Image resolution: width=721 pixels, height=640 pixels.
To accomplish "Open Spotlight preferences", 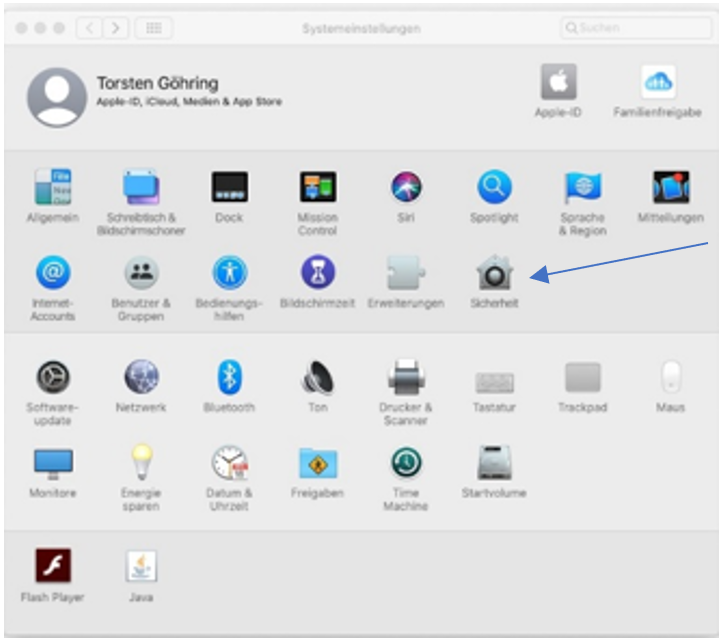I will tap(494, 188).
